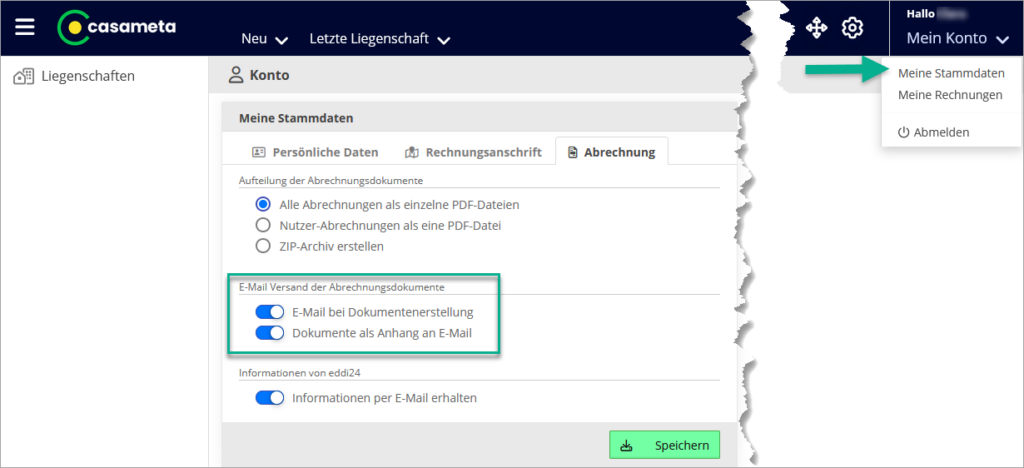Viewport: 1024px width, 468px height.
Task: Click the download icon in Speichern button
Action: click(x=627, y=445)
